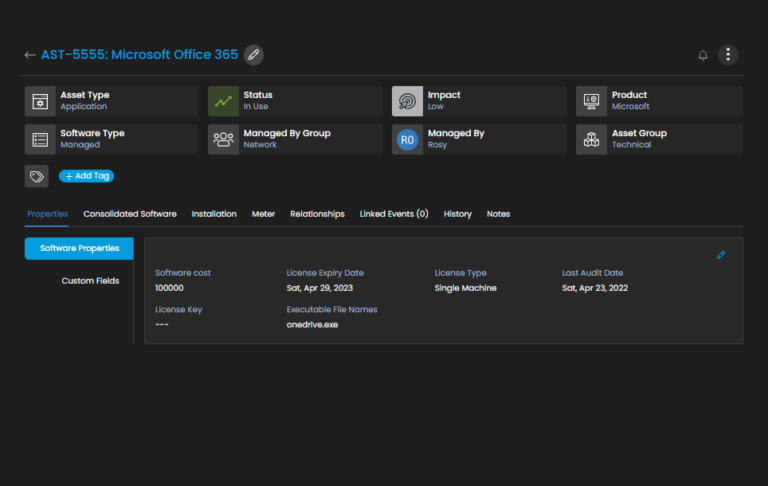Select the Custom Fields section
The image size is (768, 486).
(90, 281)
